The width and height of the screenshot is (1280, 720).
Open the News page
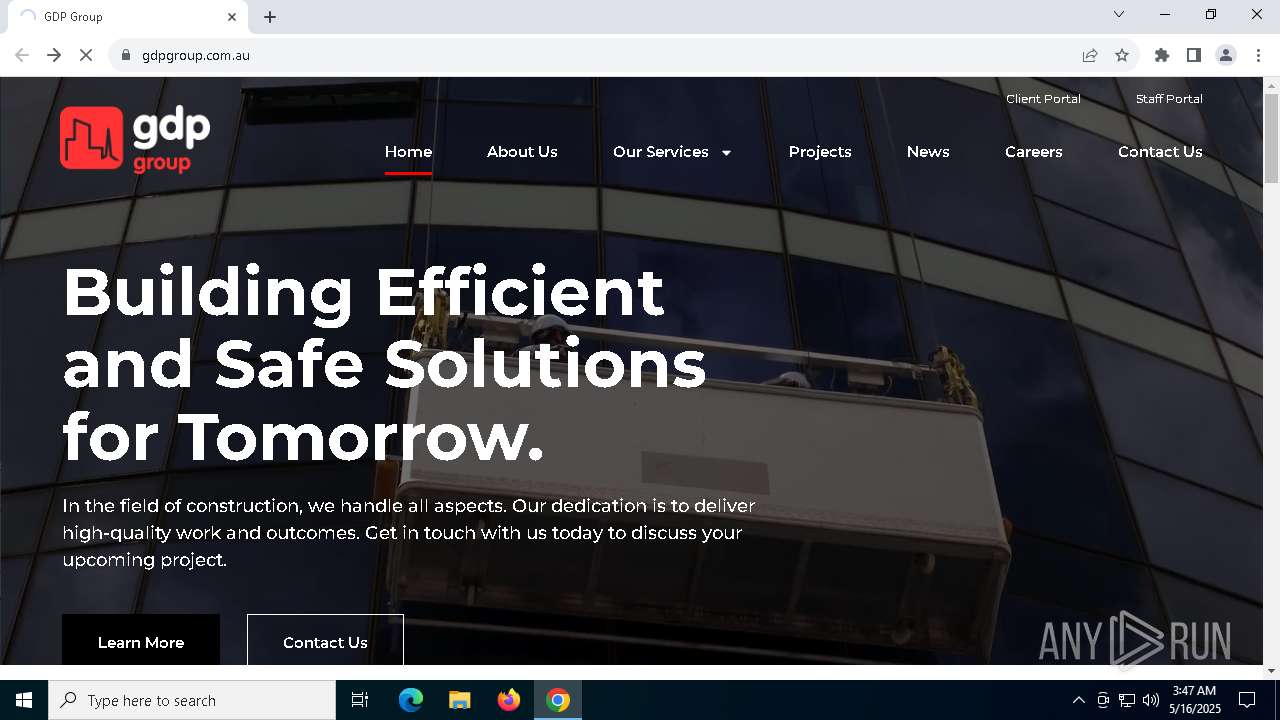(928, 152)
